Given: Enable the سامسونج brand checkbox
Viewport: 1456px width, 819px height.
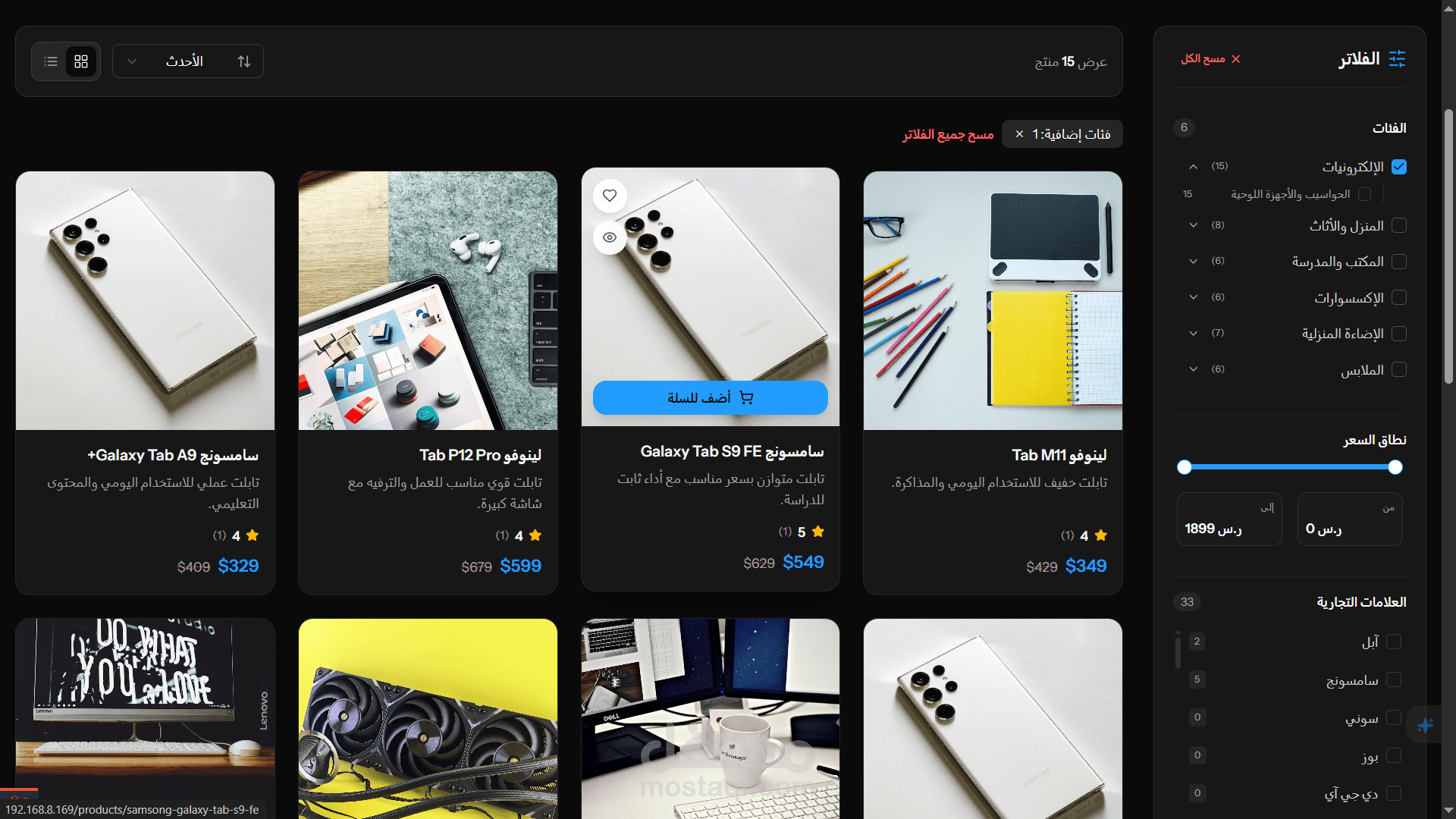Looking at the screenshot, I should pos(1394,679).
